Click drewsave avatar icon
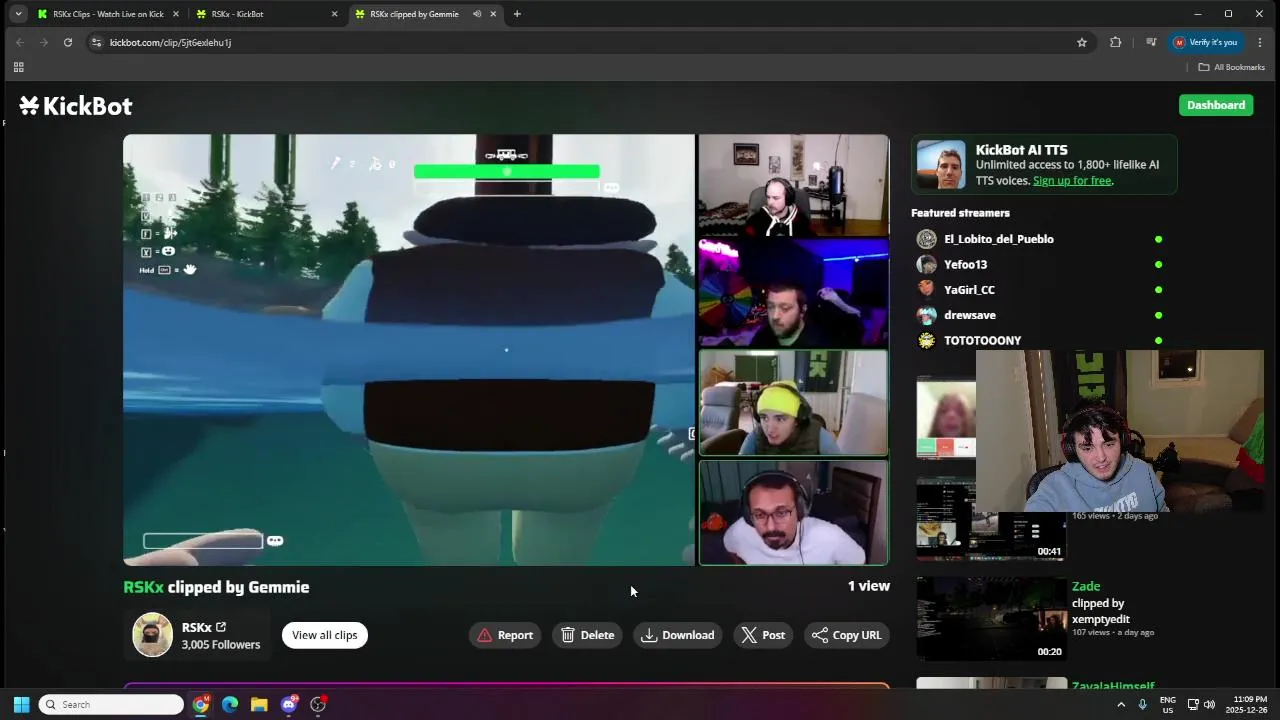Viewport: 1280px width, 720px height. [927, 315]
